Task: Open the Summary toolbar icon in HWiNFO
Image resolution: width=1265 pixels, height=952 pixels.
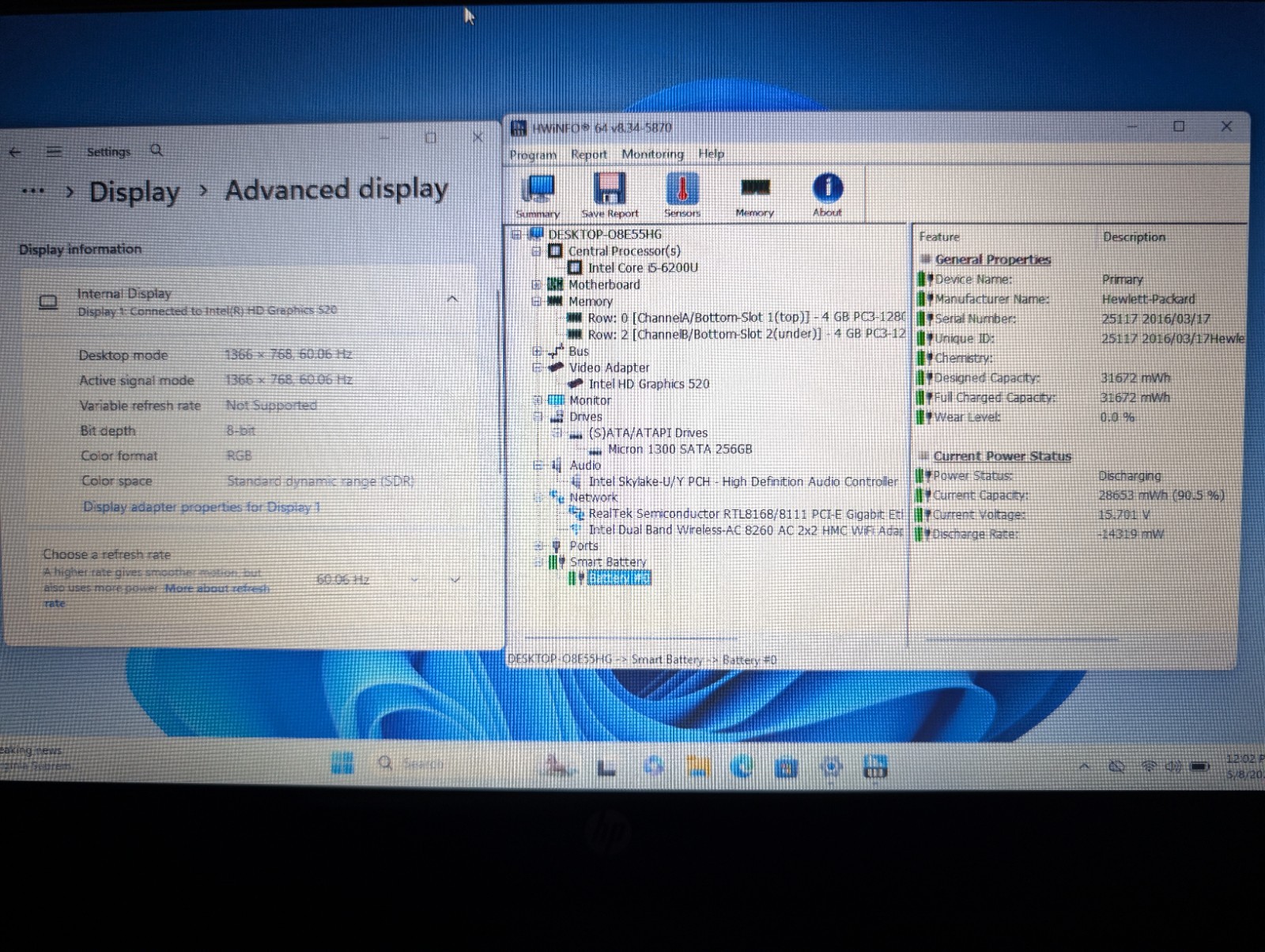Action: point(538,195)
